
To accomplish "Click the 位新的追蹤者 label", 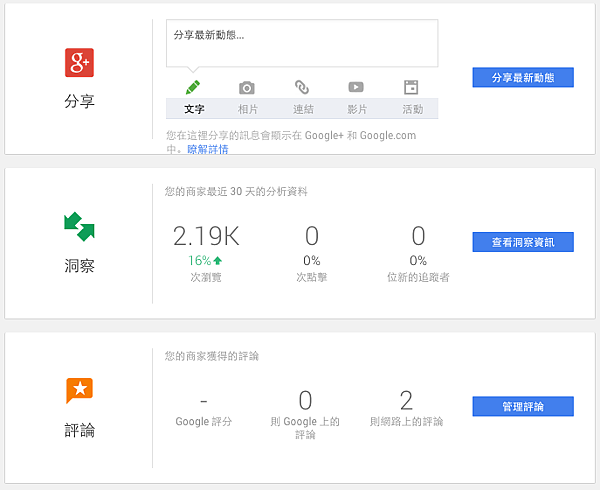I will pos(418,277).
